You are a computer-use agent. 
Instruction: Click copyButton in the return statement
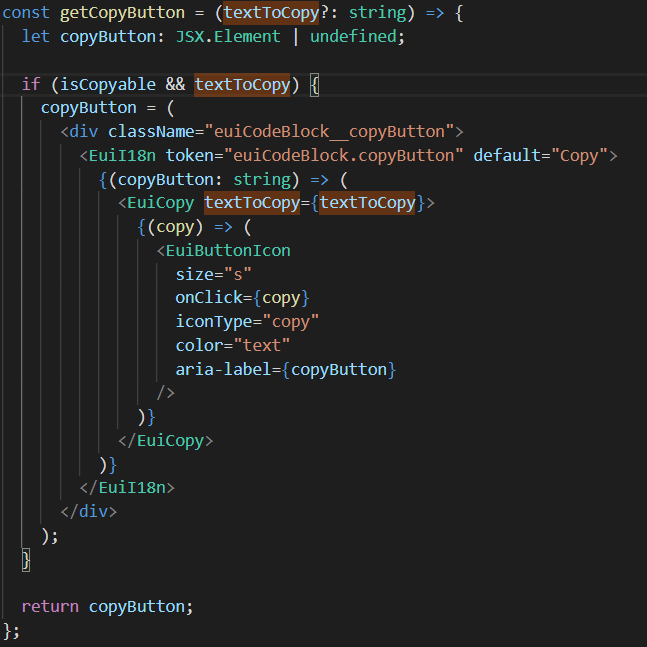click(x=137, y=607)
